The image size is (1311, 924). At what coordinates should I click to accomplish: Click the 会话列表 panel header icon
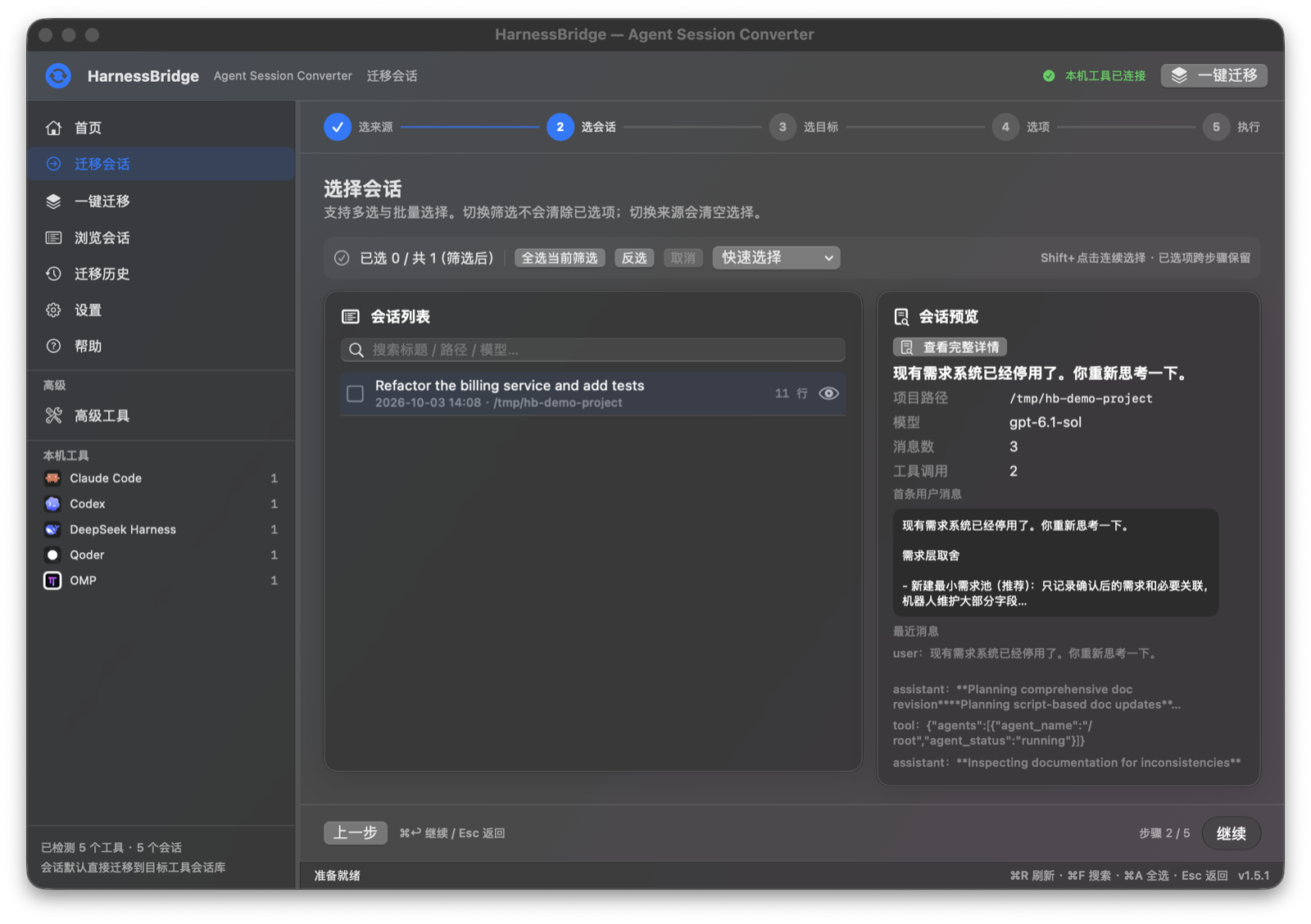coord(351,317)
